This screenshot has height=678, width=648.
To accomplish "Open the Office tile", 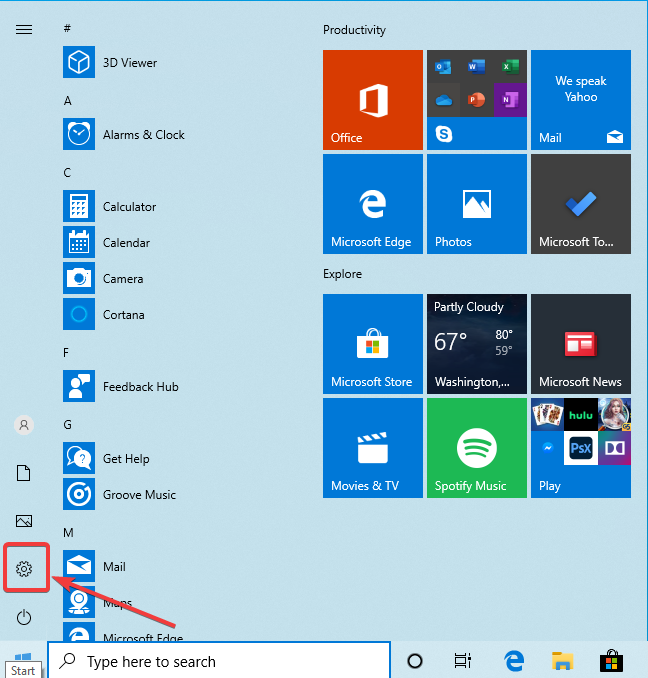I will (x=373, y=100).
